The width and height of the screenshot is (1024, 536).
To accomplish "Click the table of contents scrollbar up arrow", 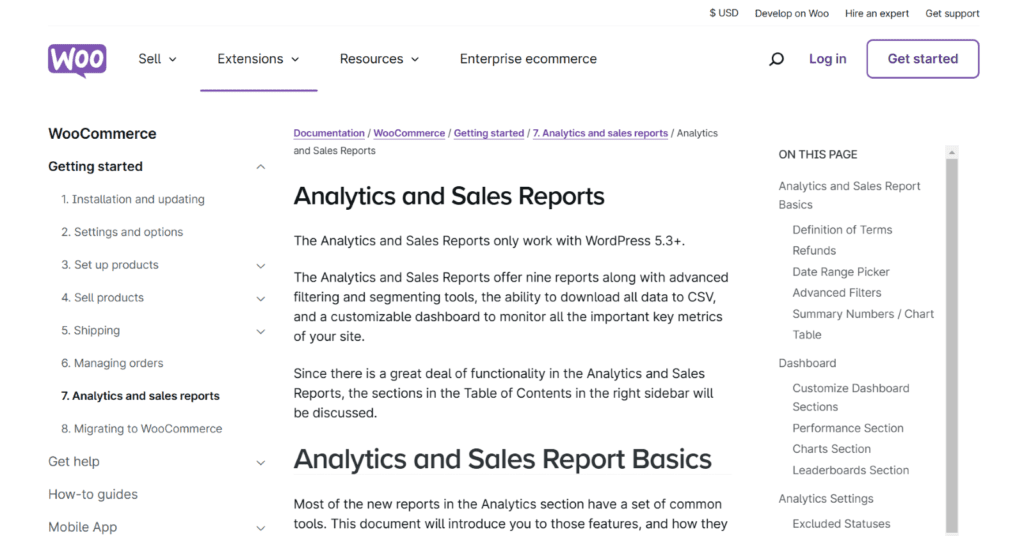I will (952, 152).
